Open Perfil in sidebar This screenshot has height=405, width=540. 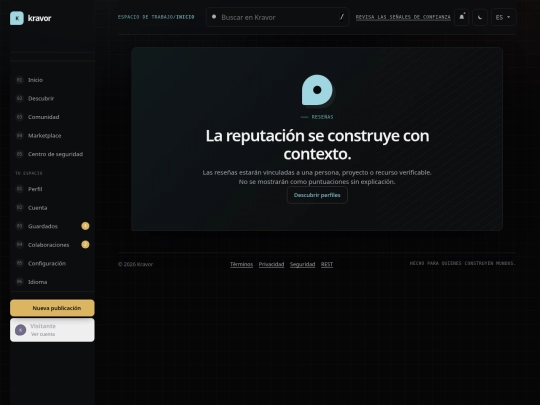coord(52,189)
